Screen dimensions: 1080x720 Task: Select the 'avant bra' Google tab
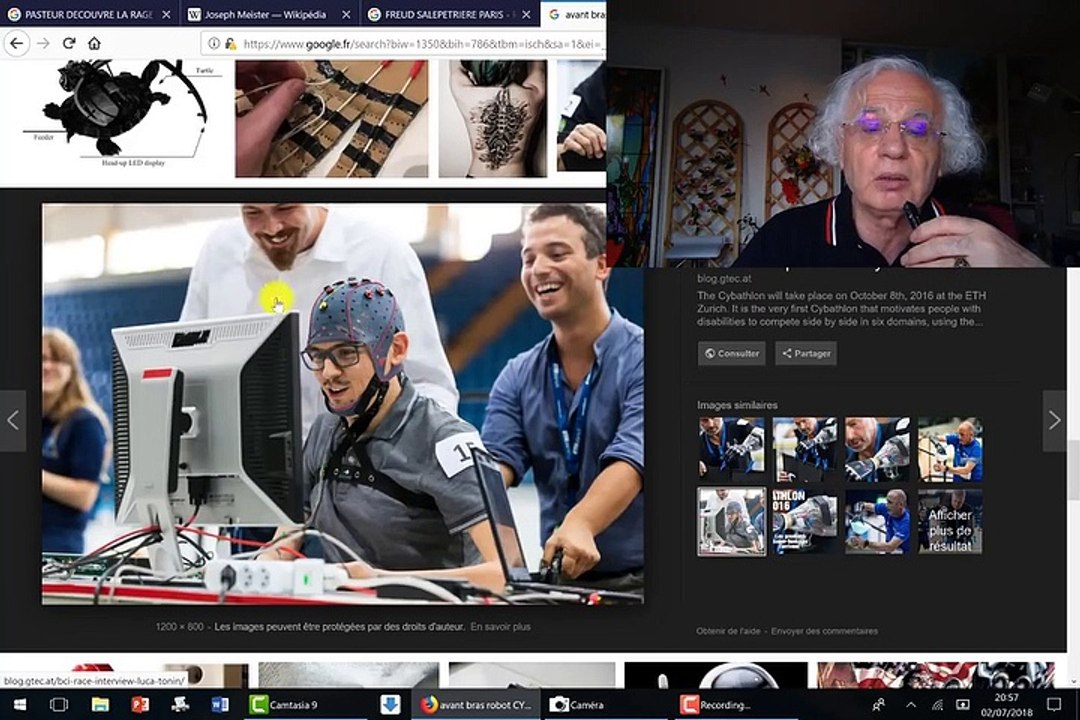tap(575, 14)
